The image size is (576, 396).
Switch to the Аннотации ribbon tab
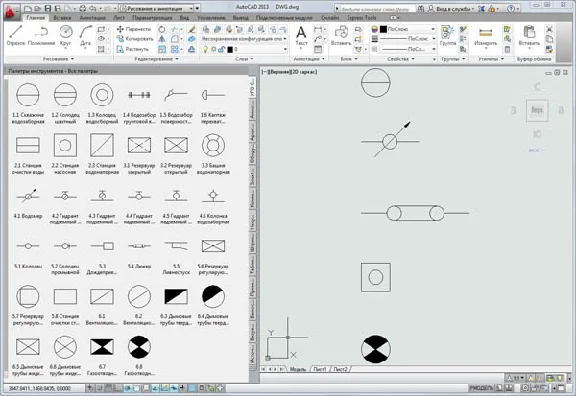tap(93, 17)
